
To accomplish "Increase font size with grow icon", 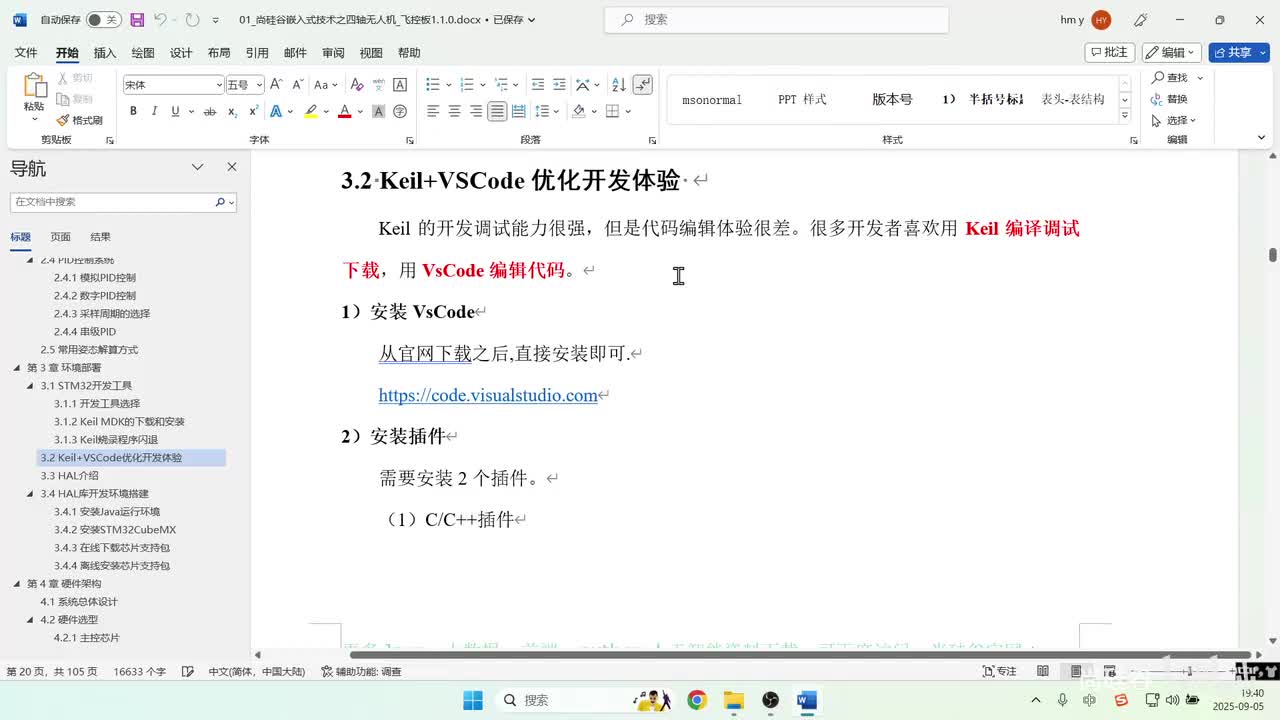I will point(276,85).
